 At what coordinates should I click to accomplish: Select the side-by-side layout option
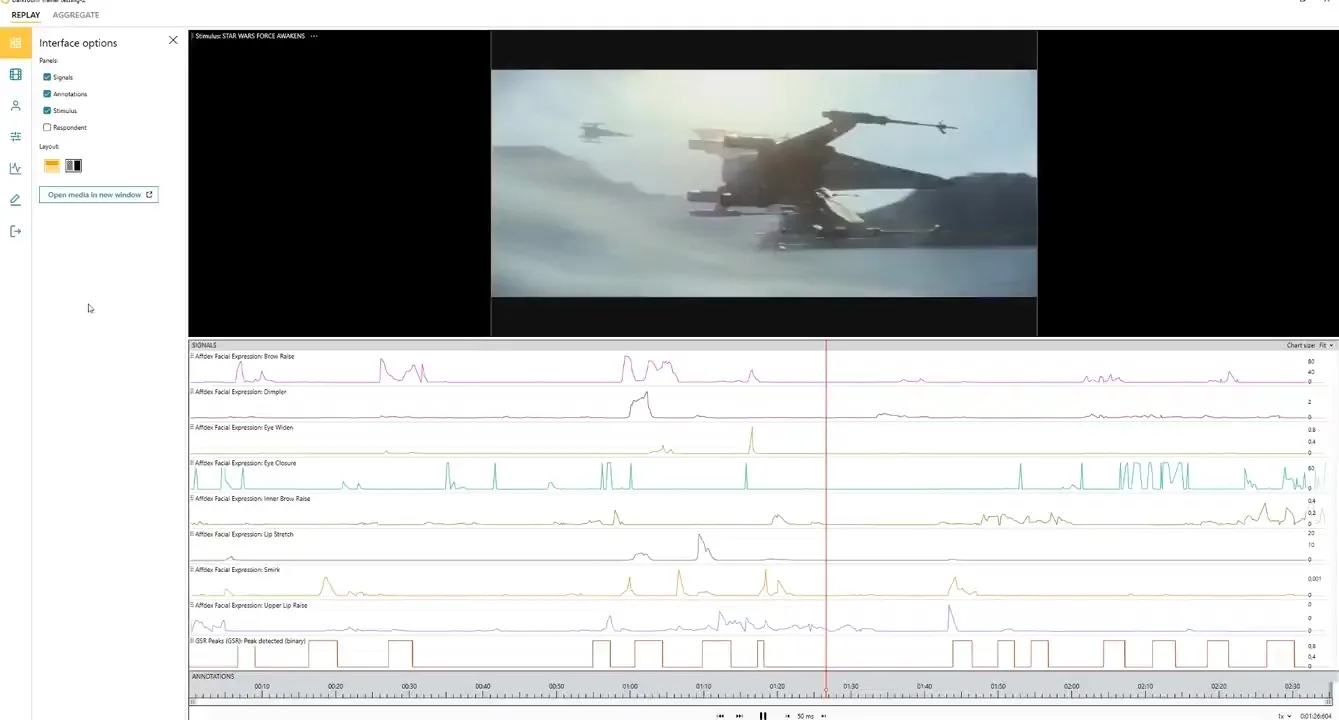click(x=73, y=166)
